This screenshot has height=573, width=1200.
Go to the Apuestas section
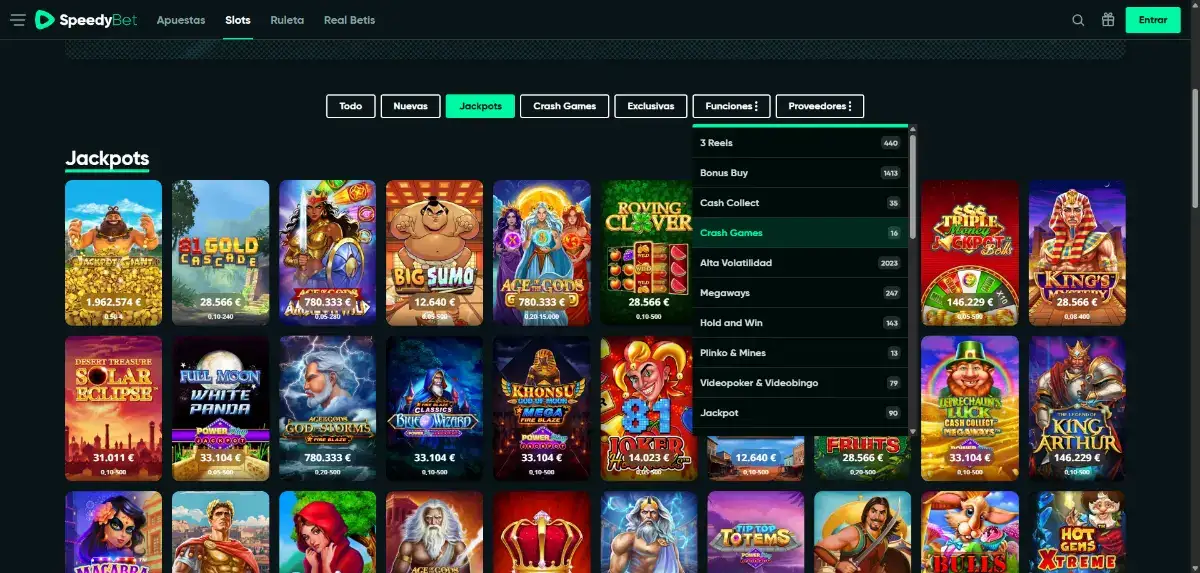click(x=181, y=20)
